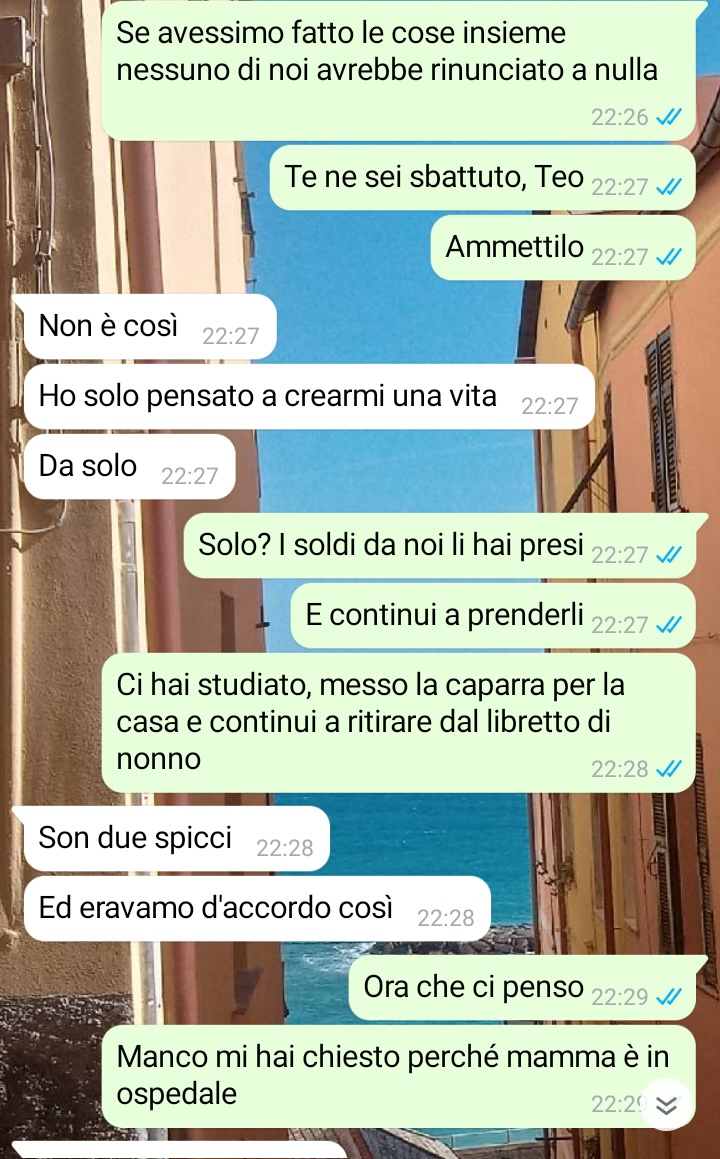Tap checkmarks on 'Solo? I soldi da noi' message

pyautogui.click(x=669, y=554)
